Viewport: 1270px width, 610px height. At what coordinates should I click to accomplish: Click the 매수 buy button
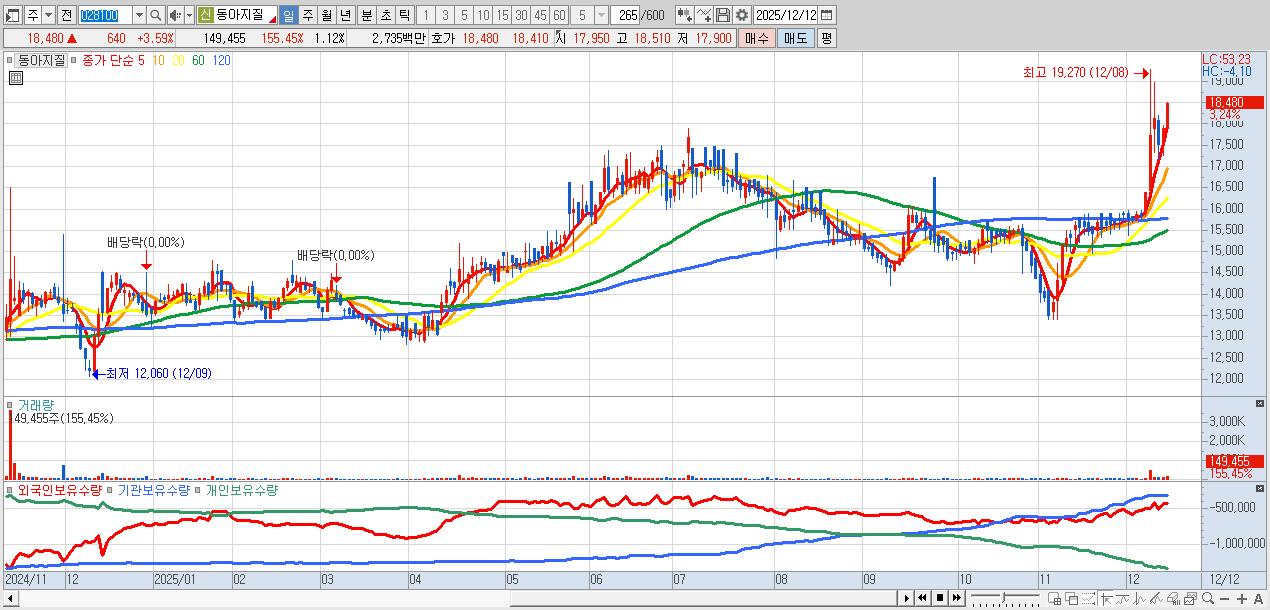757,38
